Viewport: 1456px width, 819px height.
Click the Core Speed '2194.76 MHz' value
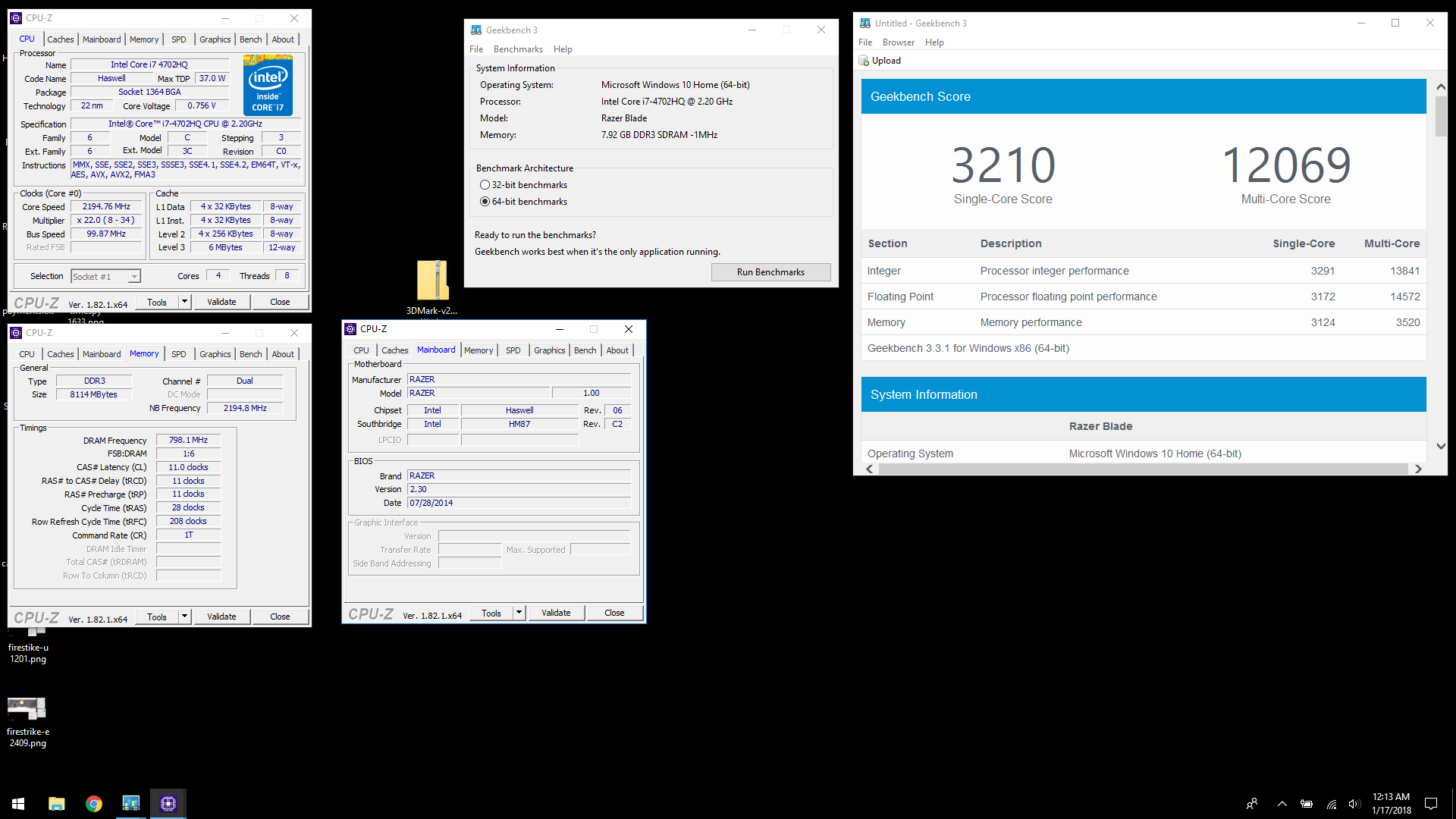tap(106, 206)
